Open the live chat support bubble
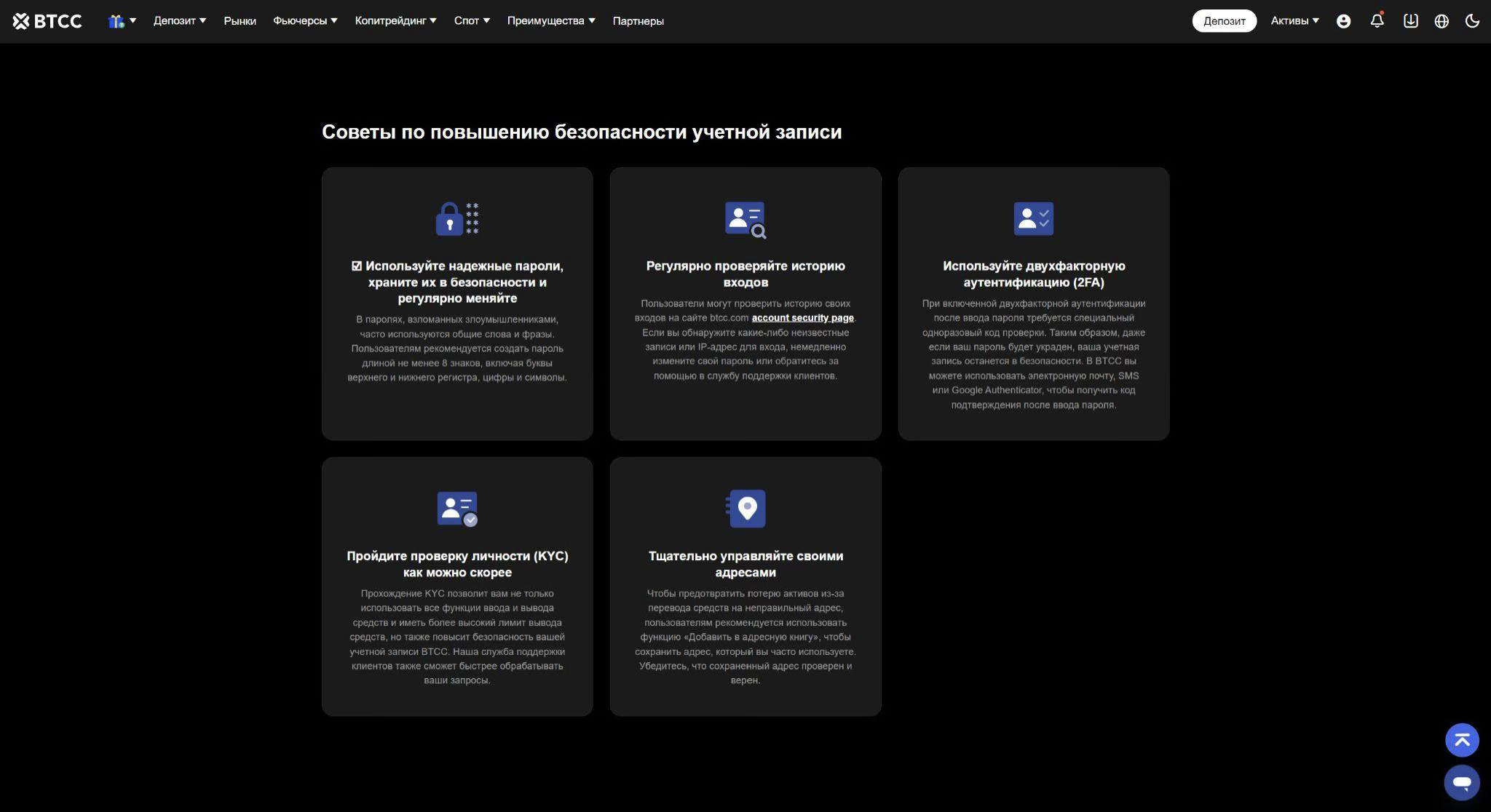1491x812 pixels. click(x=1461, y=782)
